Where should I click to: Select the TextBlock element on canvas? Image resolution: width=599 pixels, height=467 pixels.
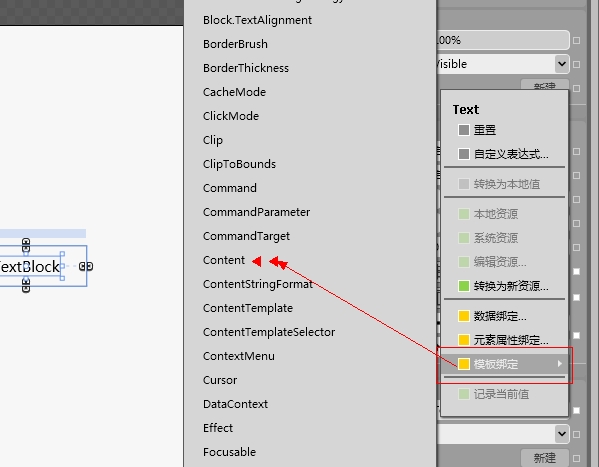(30, 267)
